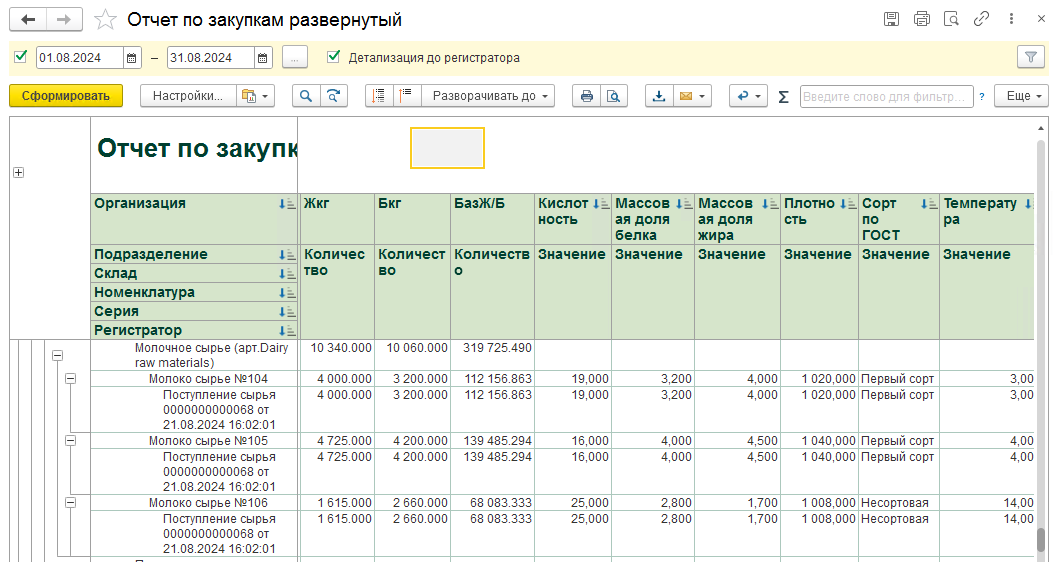
Task: Click the download/save report icon
Action: (x=659, y=96)
